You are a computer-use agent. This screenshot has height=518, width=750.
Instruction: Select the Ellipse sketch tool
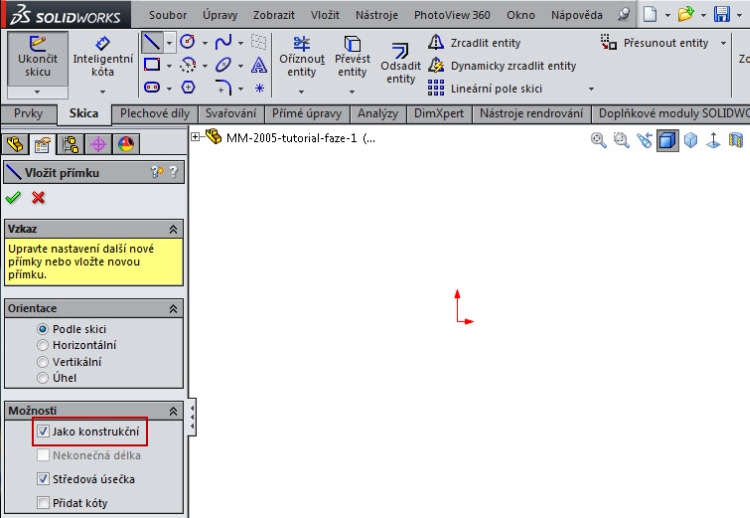point(223,65)
